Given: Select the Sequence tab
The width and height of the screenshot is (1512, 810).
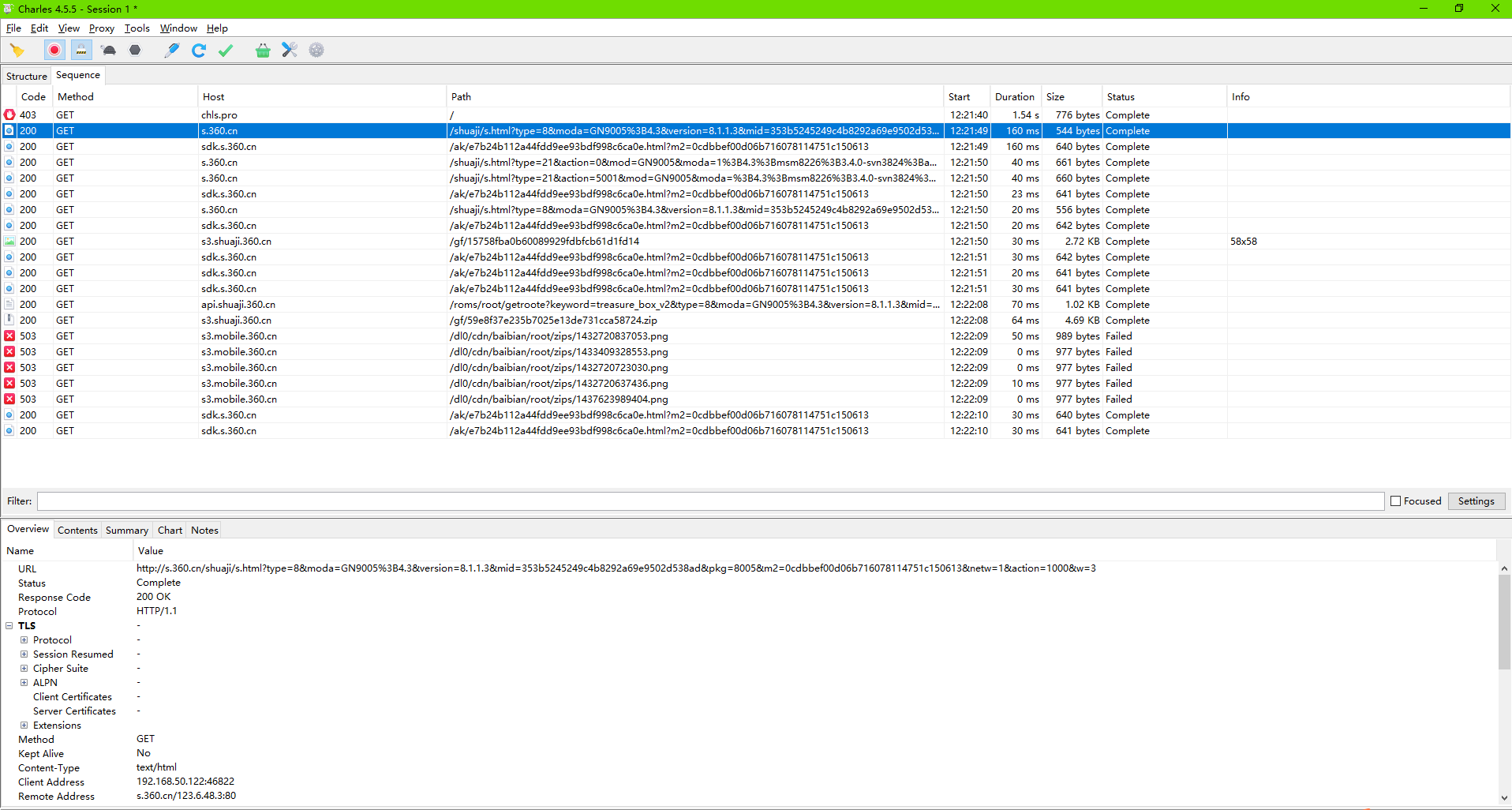Looking at the screenshot, I should [x=78, y=75].
